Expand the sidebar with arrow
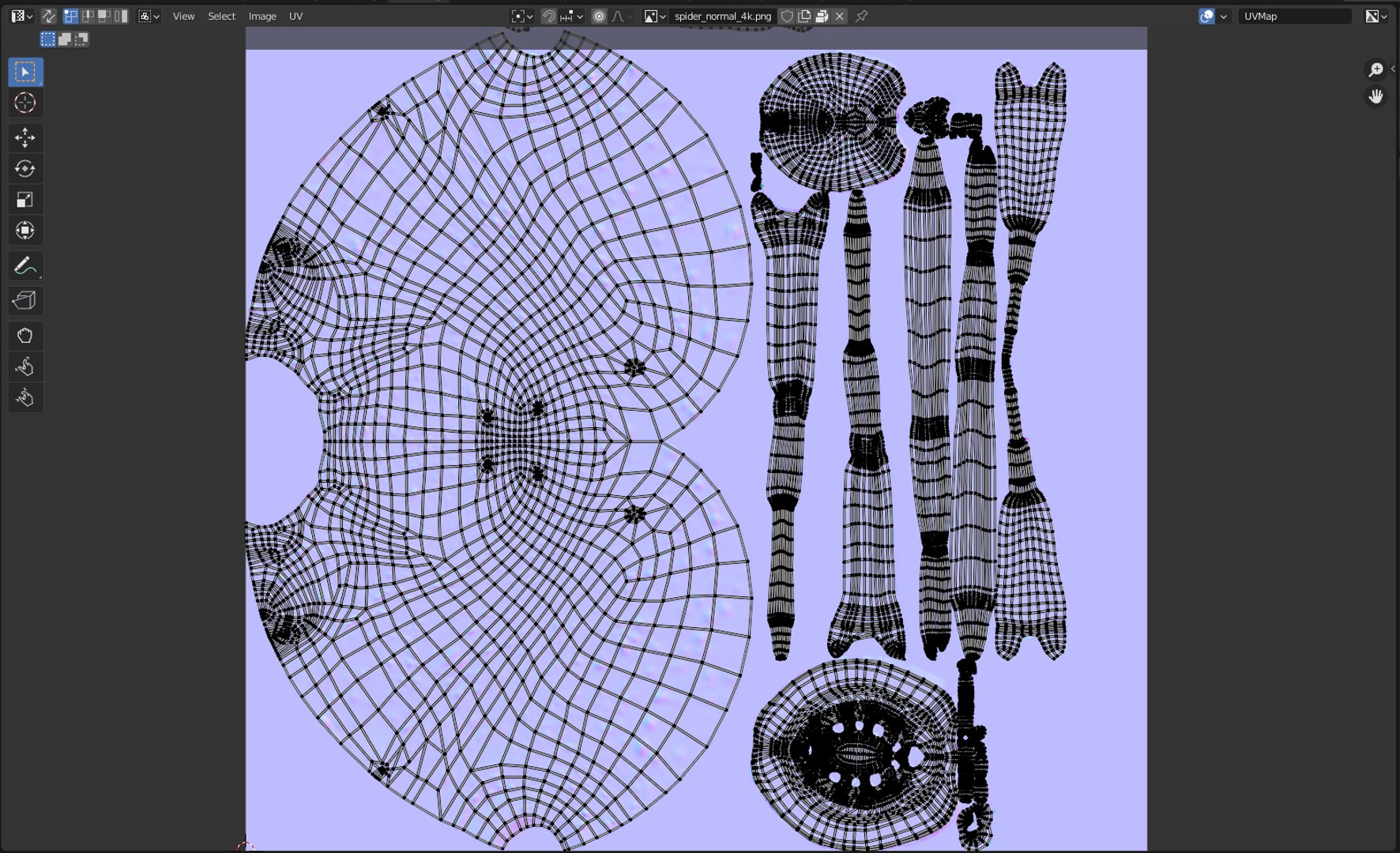Screen dimensions: 1400x853 (x=1393, y=69)
